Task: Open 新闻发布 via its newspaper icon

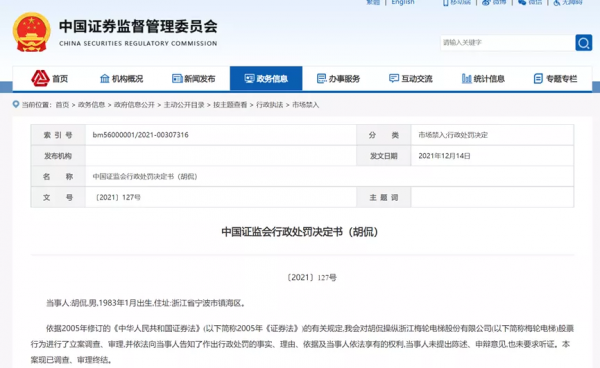Action: (177, 78)
